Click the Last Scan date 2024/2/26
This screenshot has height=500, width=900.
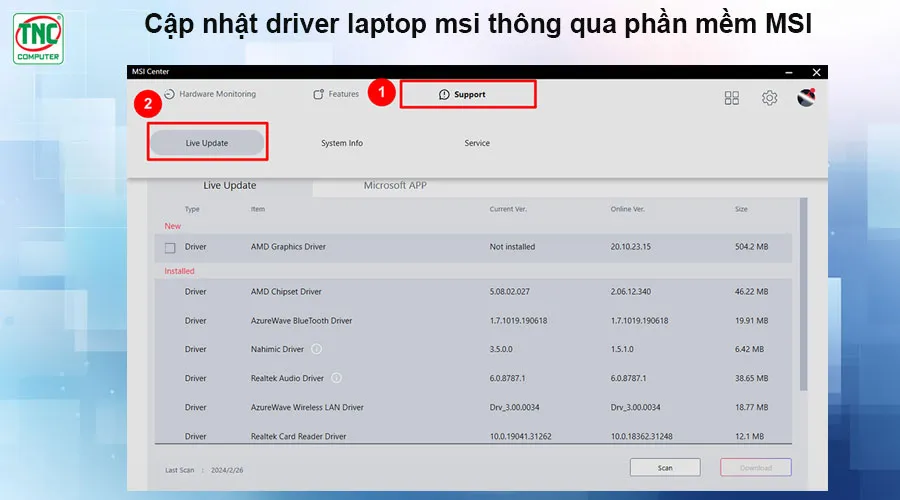tap(227, 470)
